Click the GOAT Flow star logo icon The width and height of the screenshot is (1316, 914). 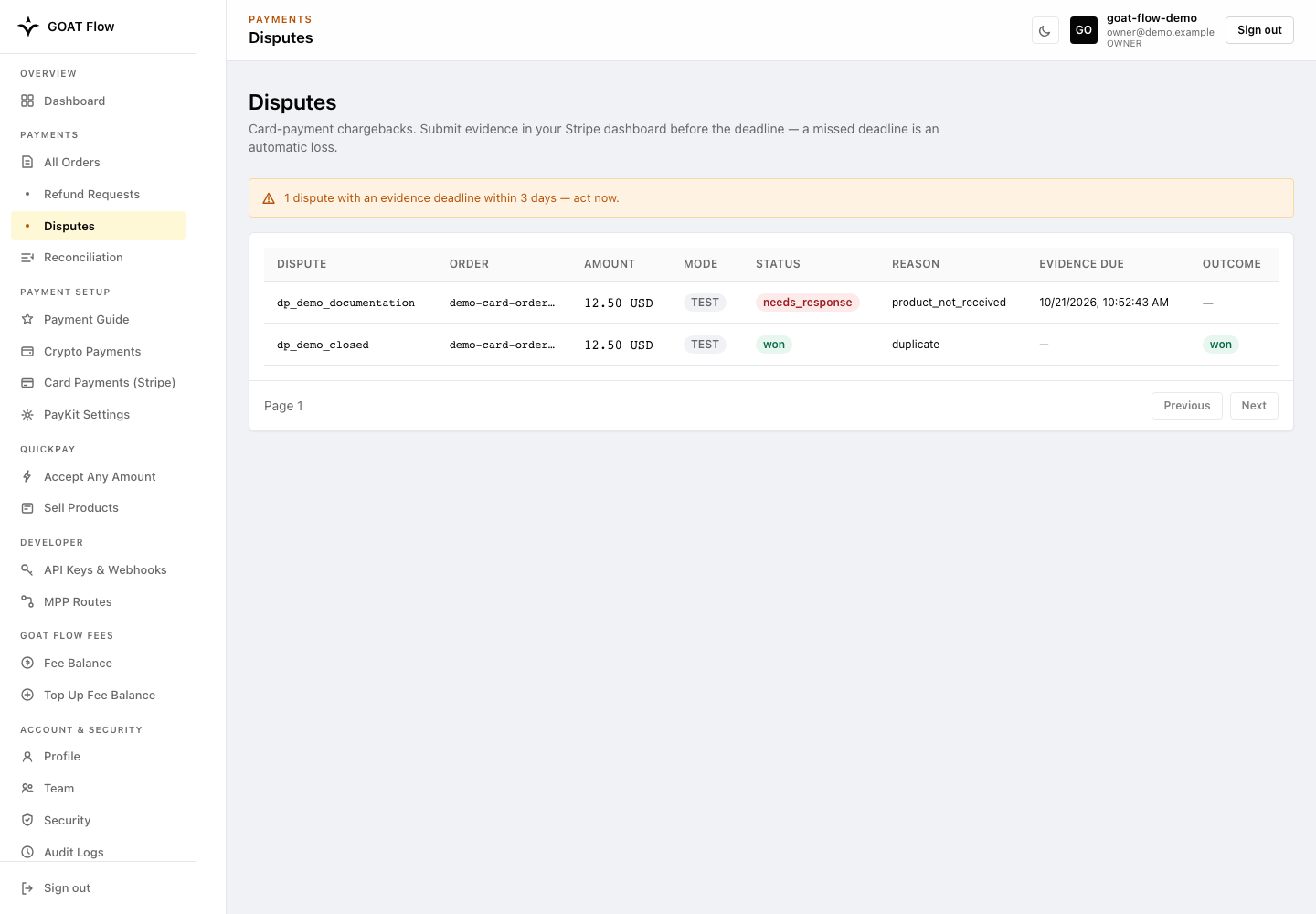[x=28, y=27]
